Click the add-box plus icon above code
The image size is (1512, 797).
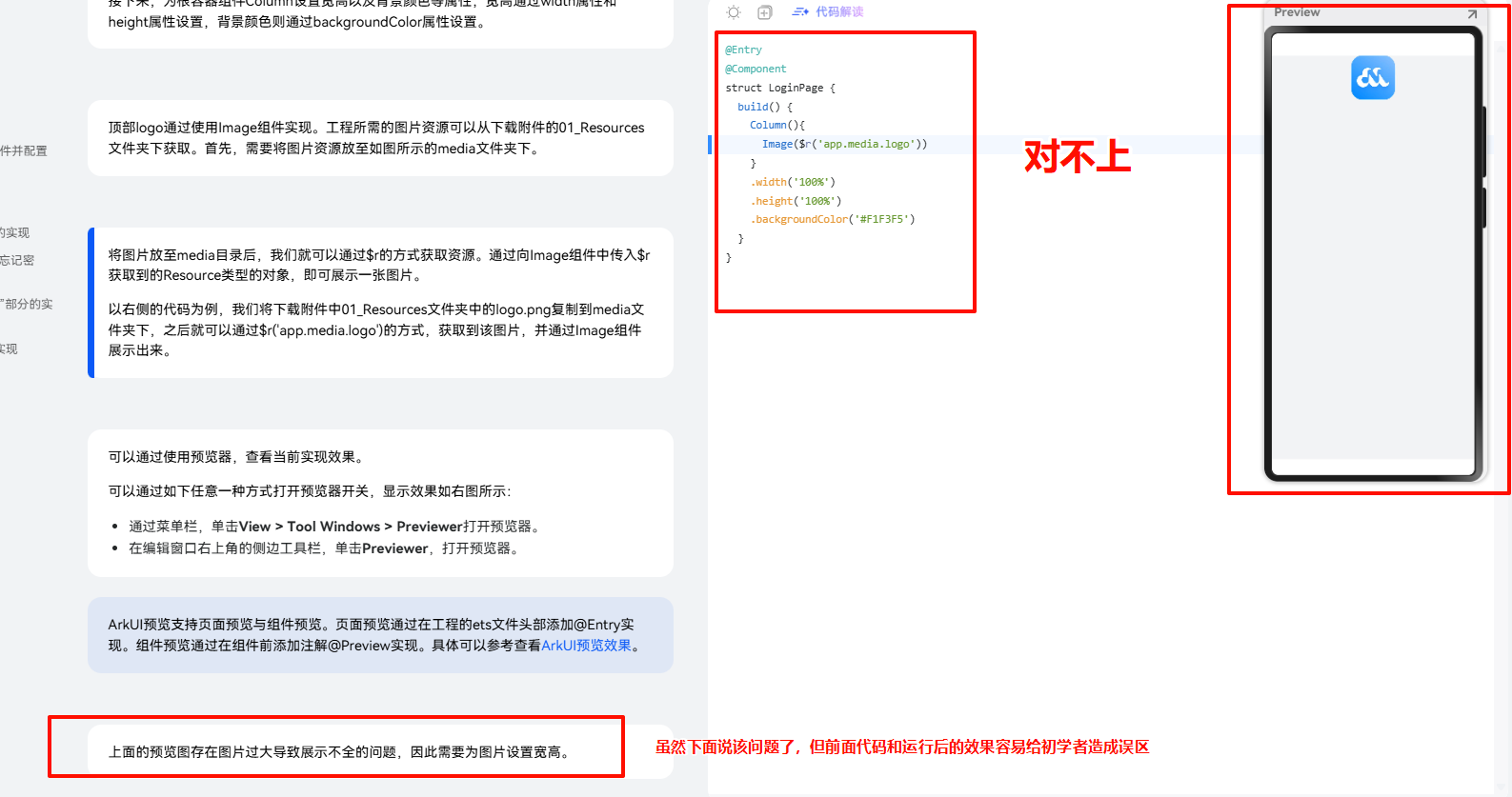(x=764, y=12)
